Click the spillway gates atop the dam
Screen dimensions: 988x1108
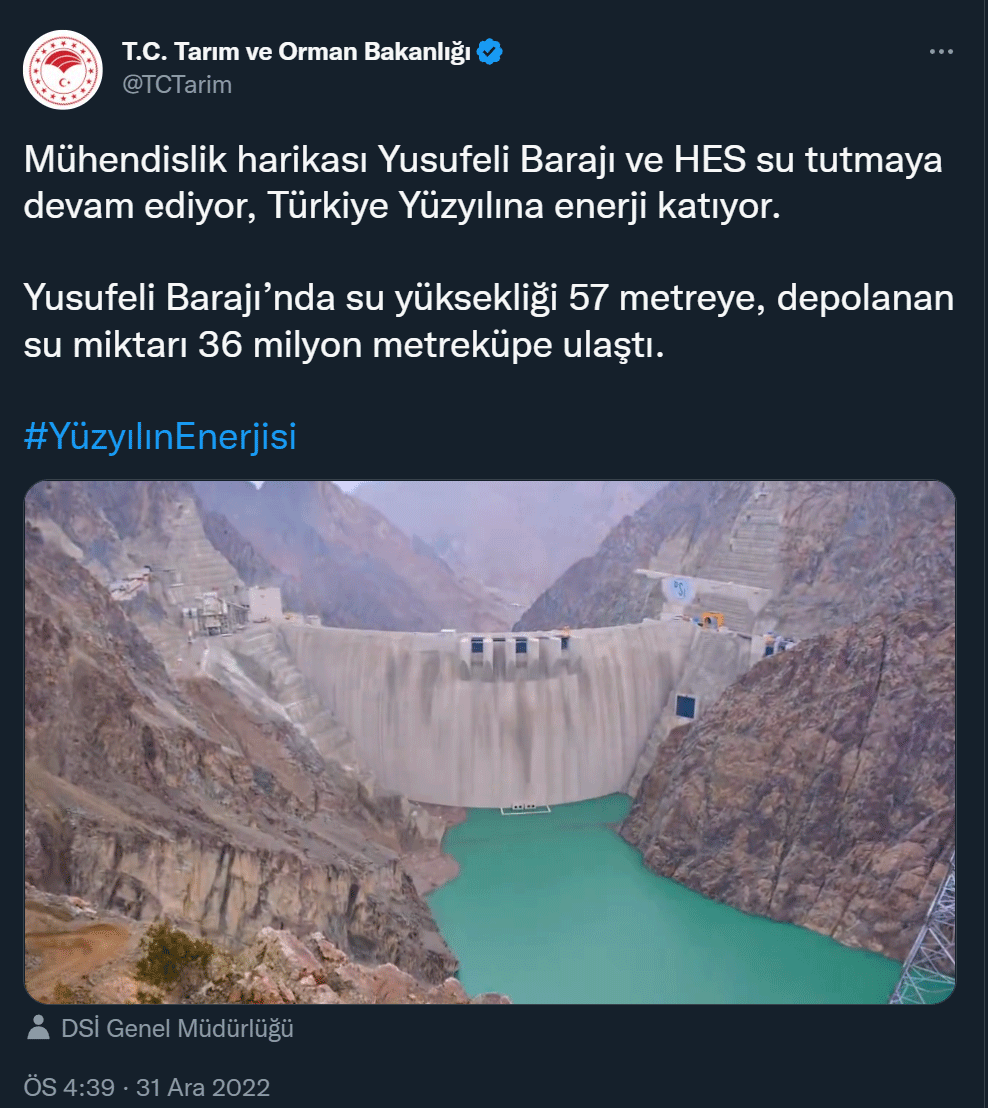click(514, 652)
